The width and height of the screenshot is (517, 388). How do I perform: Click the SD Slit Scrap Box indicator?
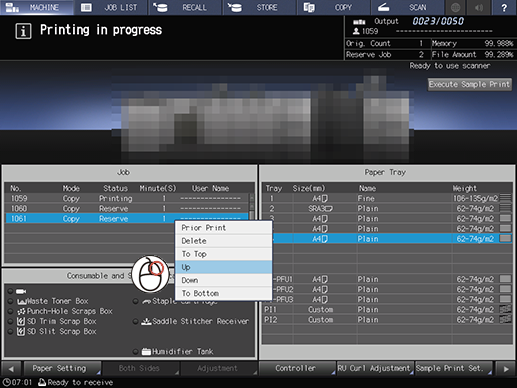(x=10, y=332)
